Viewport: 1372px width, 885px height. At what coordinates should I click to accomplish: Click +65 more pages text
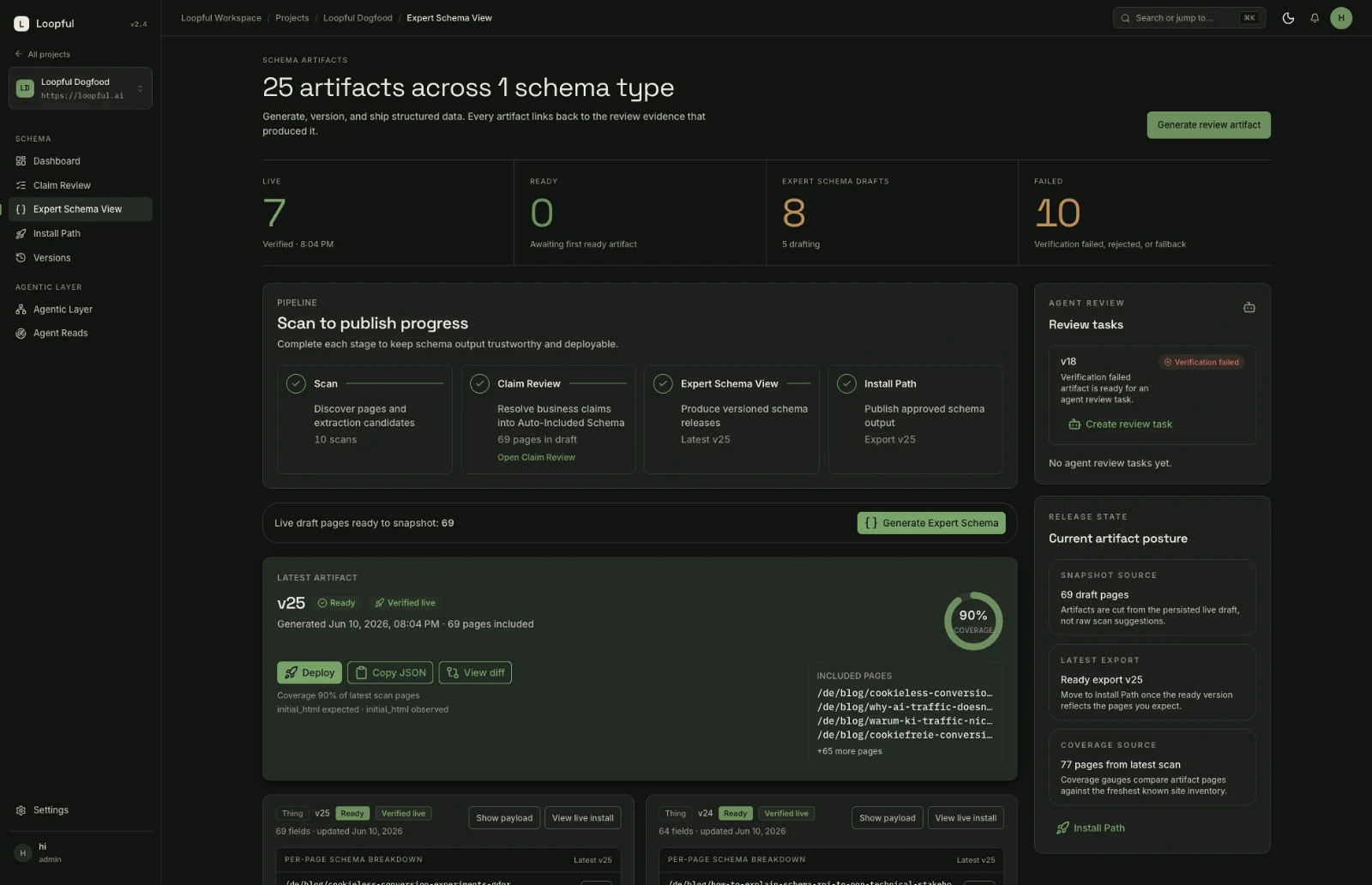[849, 751]
